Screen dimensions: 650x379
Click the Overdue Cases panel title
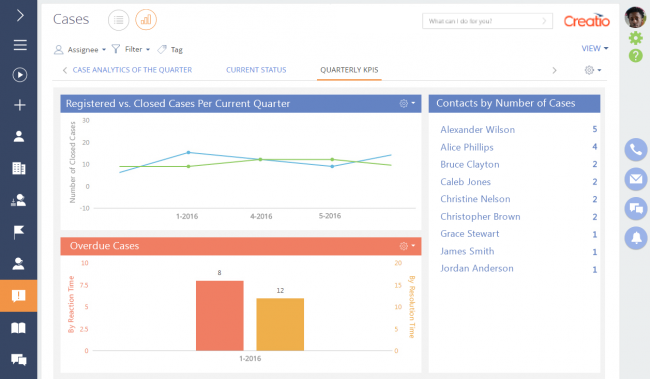coord(104,246)
